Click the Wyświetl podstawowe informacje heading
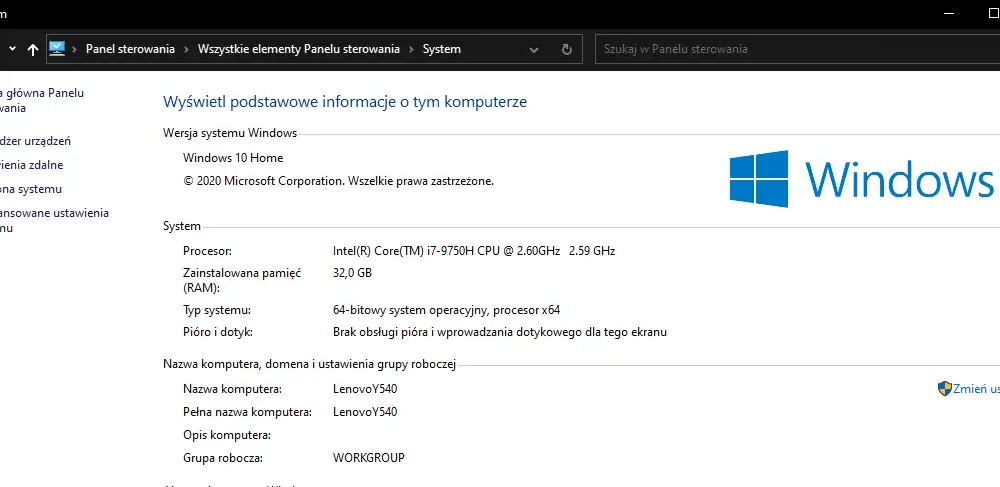 (x=345, y=102)
